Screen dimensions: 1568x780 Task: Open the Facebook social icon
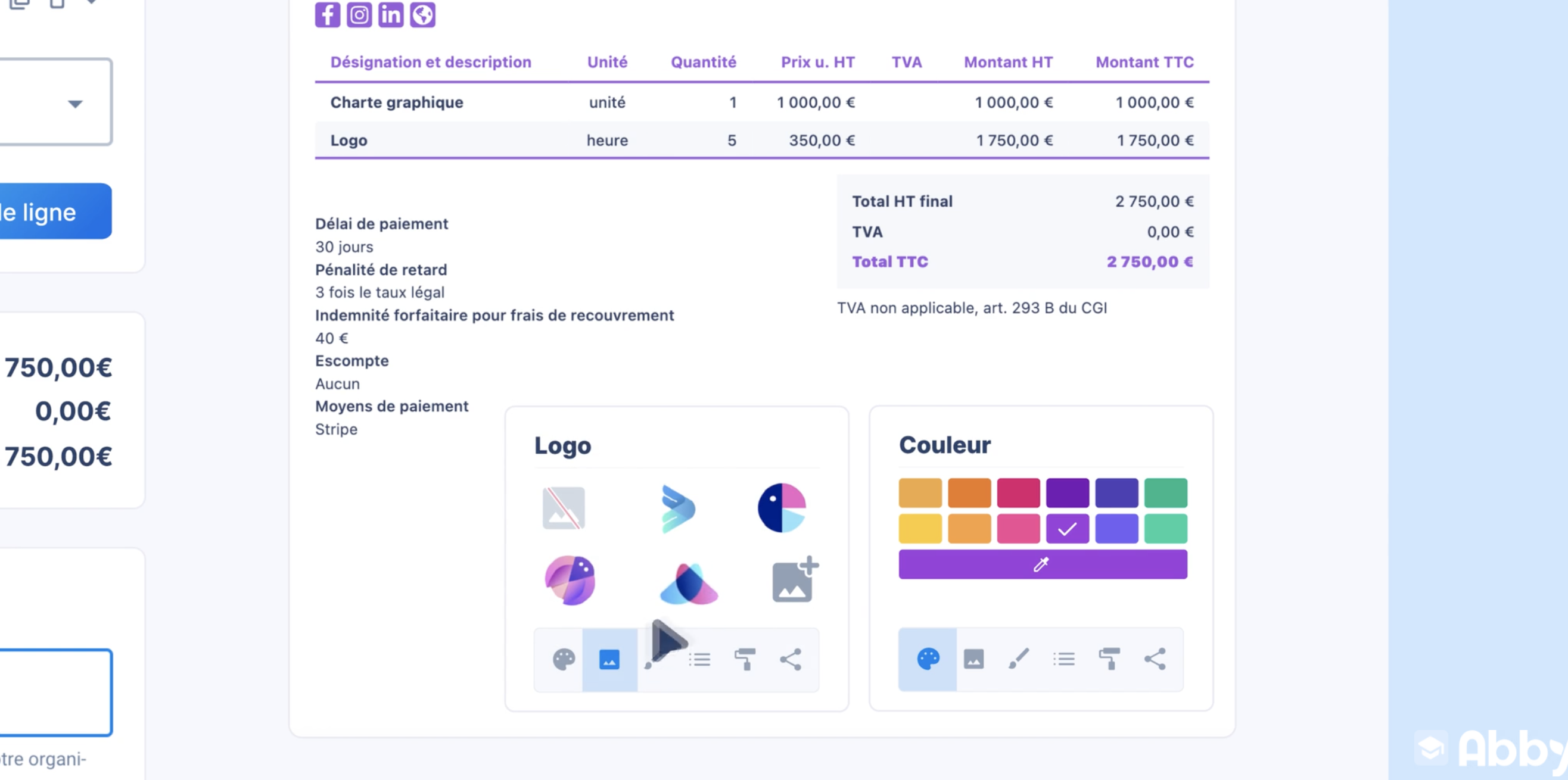coord(328,14)
